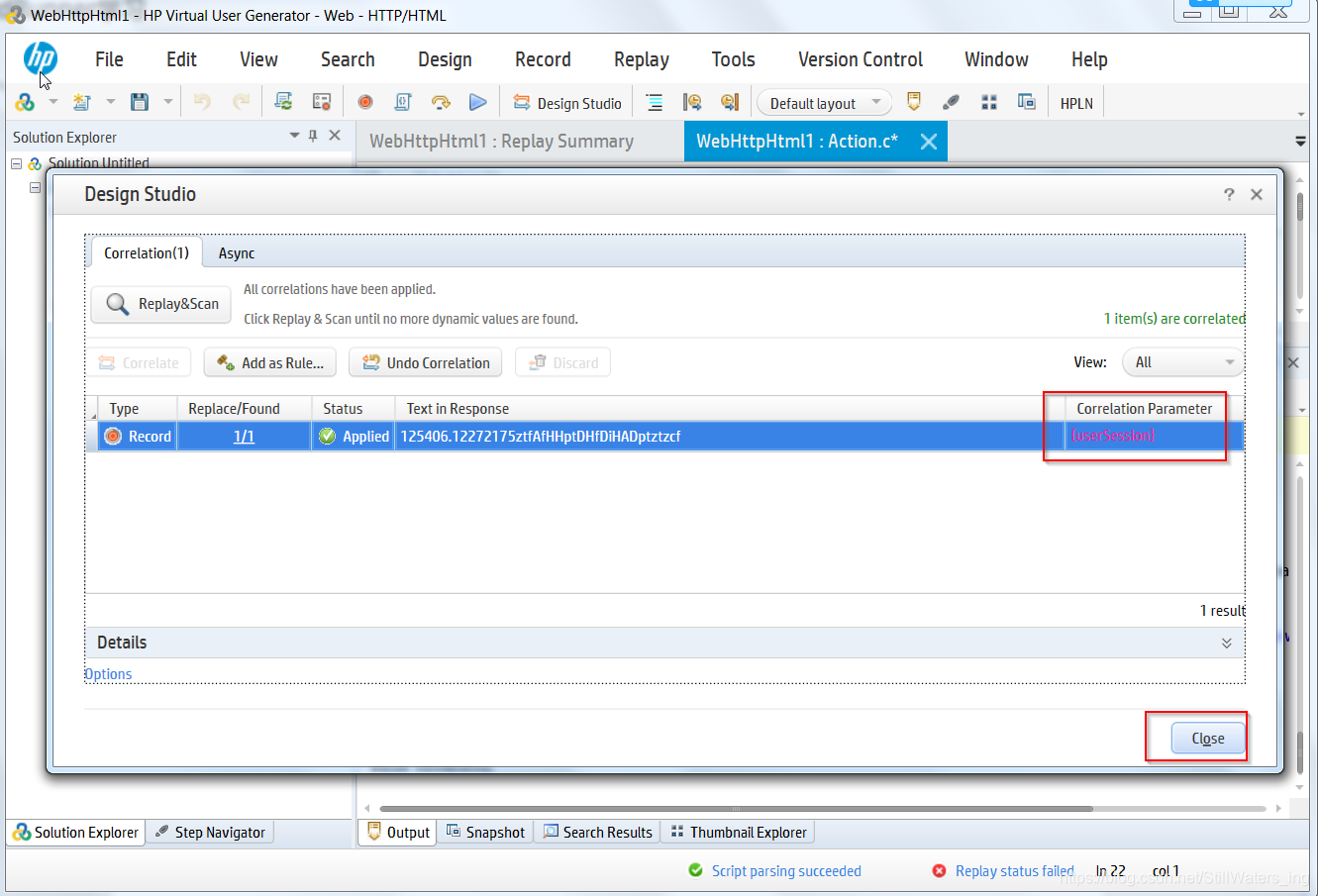1318x896 pixels.
Task: Open the File menu
Action: coord(109,59)
